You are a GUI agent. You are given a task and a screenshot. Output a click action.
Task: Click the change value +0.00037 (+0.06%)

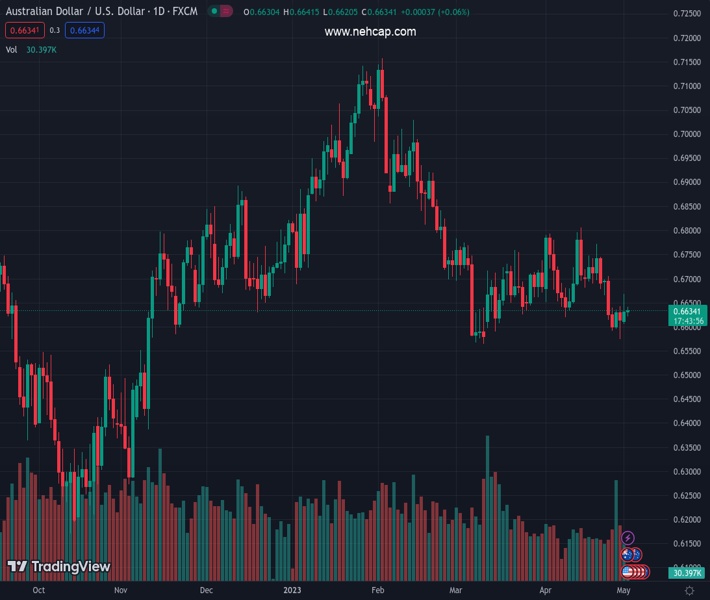pos(435,12)
